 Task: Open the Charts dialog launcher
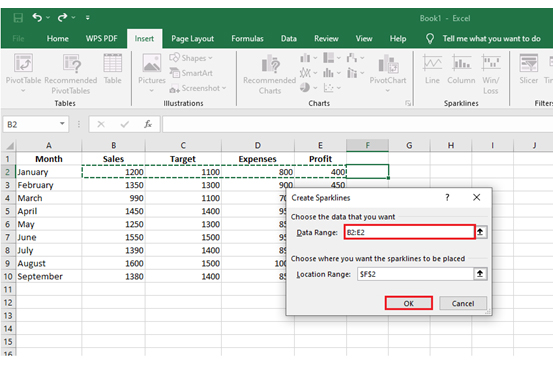tap(408, 103)
